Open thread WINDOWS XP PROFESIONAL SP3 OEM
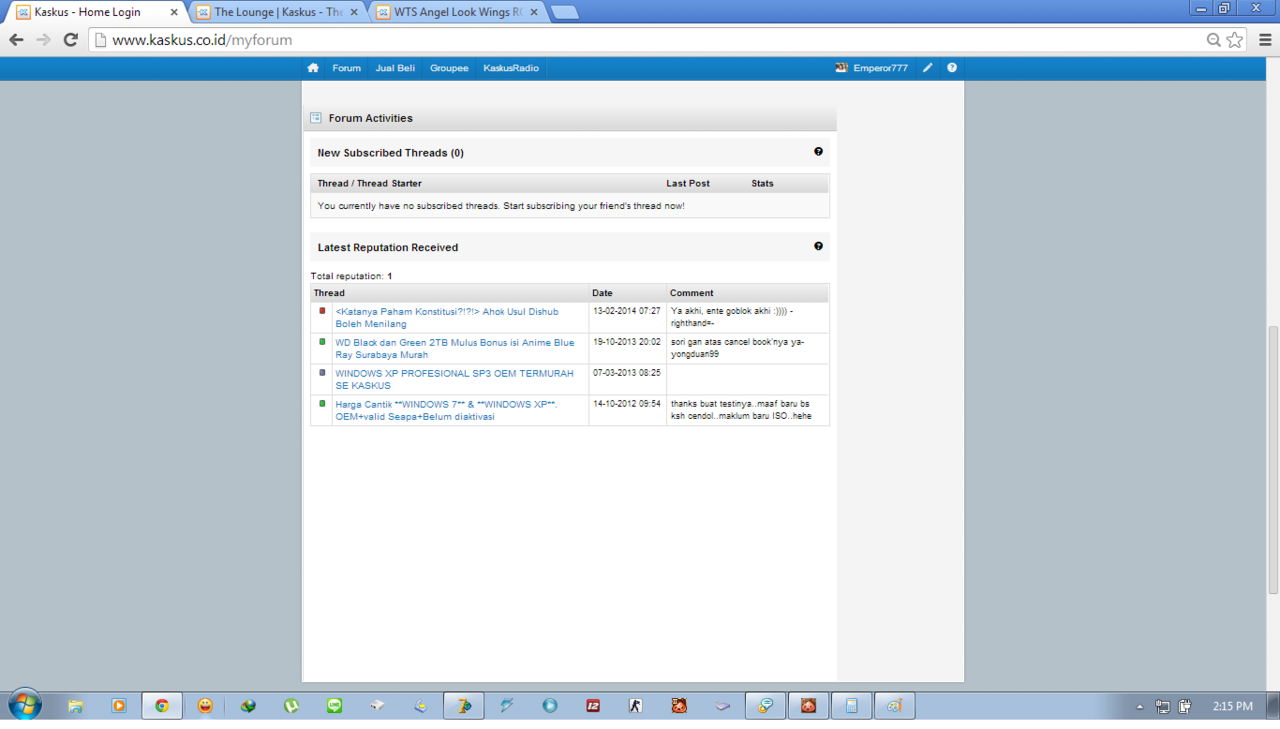Image resolution: width=1280 pixels, height=729 pixels. 455,380
